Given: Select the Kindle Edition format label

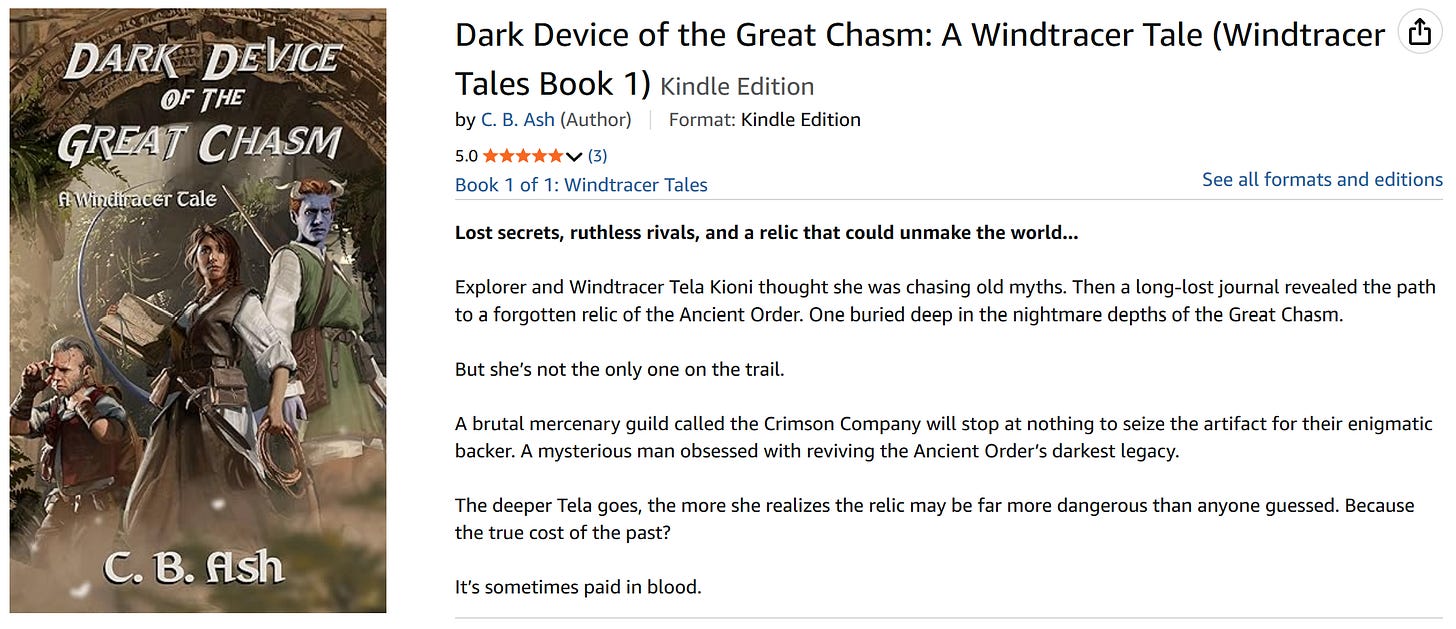Looking at the screenshot, I should click(x=735, y=86).
